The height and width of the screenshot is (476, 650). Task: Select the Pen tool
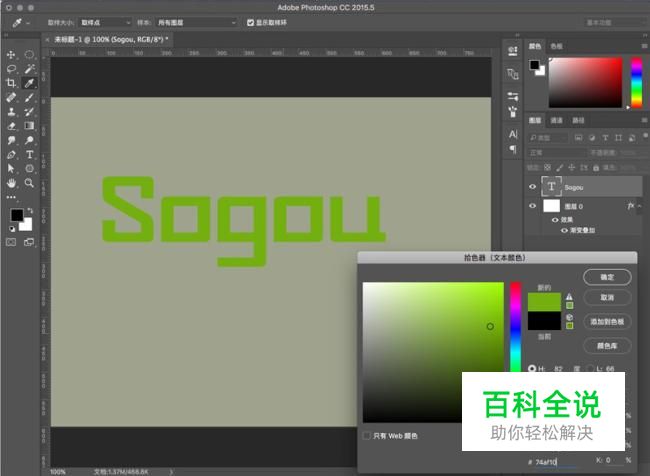coord(11,155)
